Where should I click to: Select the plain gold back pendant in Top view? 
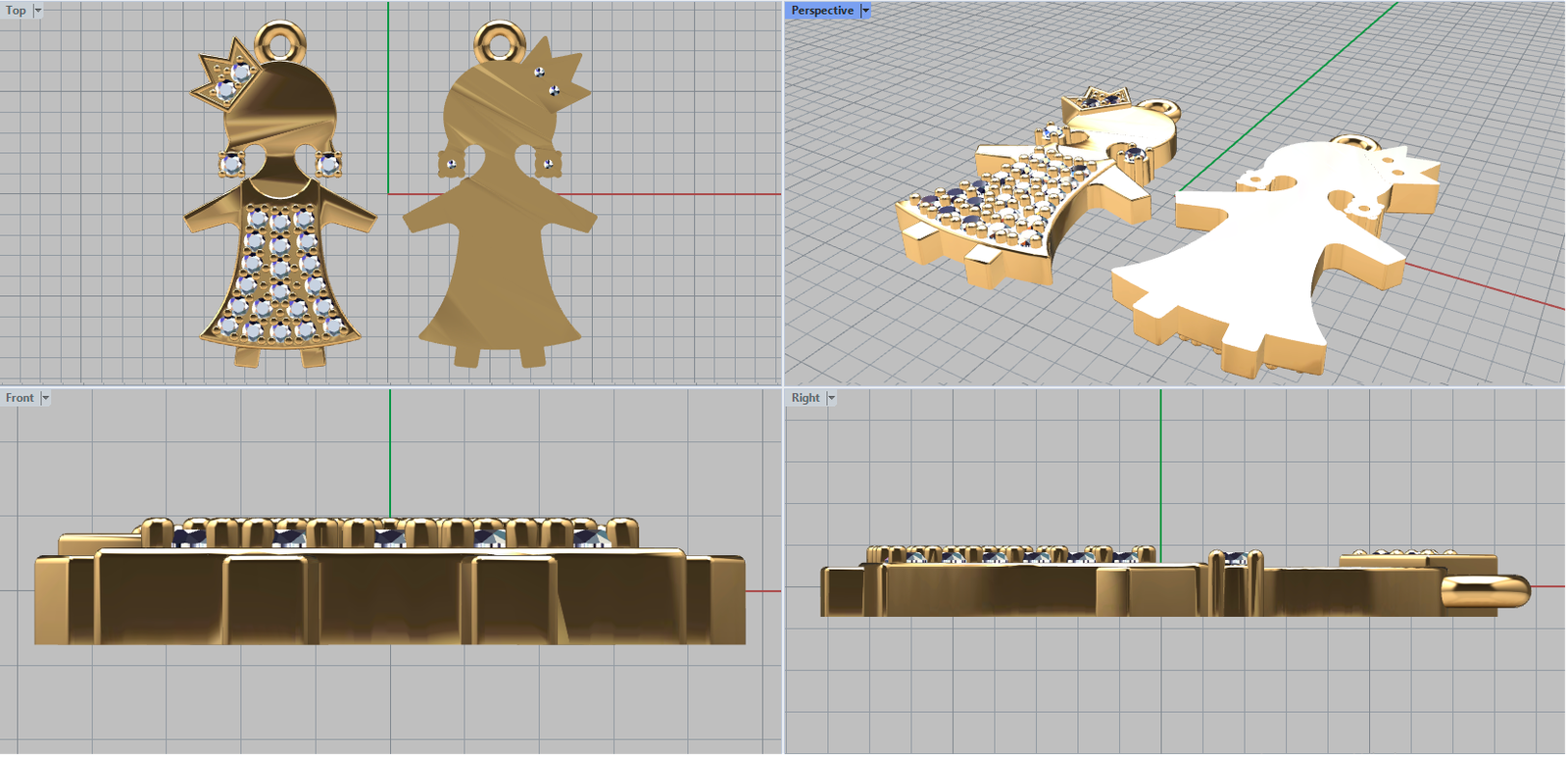[x=500, y=245]
